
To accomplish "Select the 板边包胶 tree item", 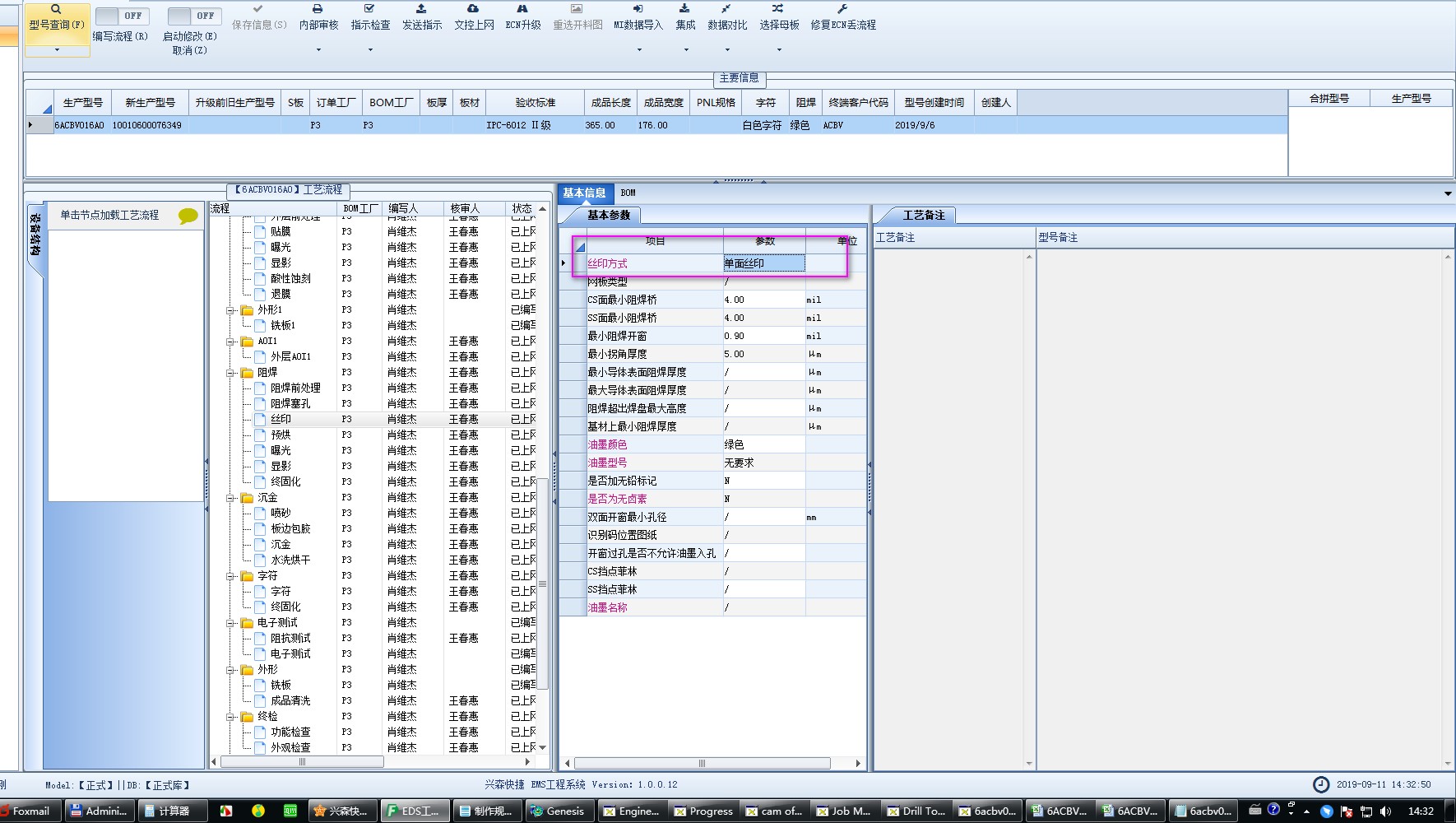I will coord(290,529).
